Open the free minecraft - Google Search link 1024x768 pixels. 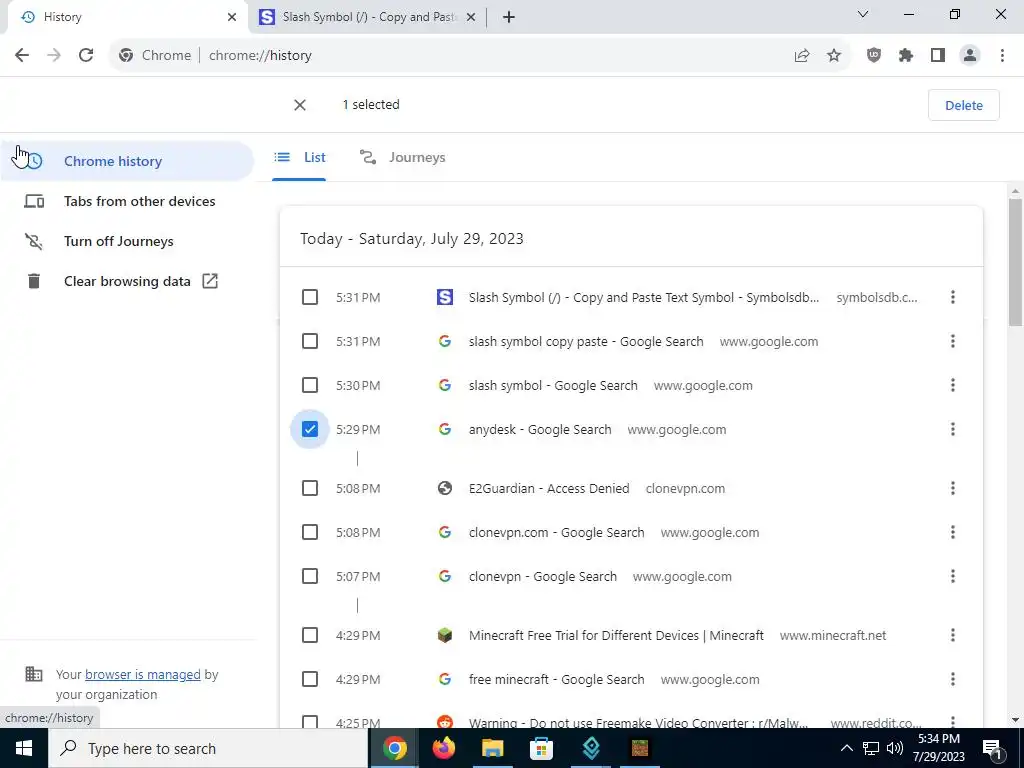[x=556, y=679]
